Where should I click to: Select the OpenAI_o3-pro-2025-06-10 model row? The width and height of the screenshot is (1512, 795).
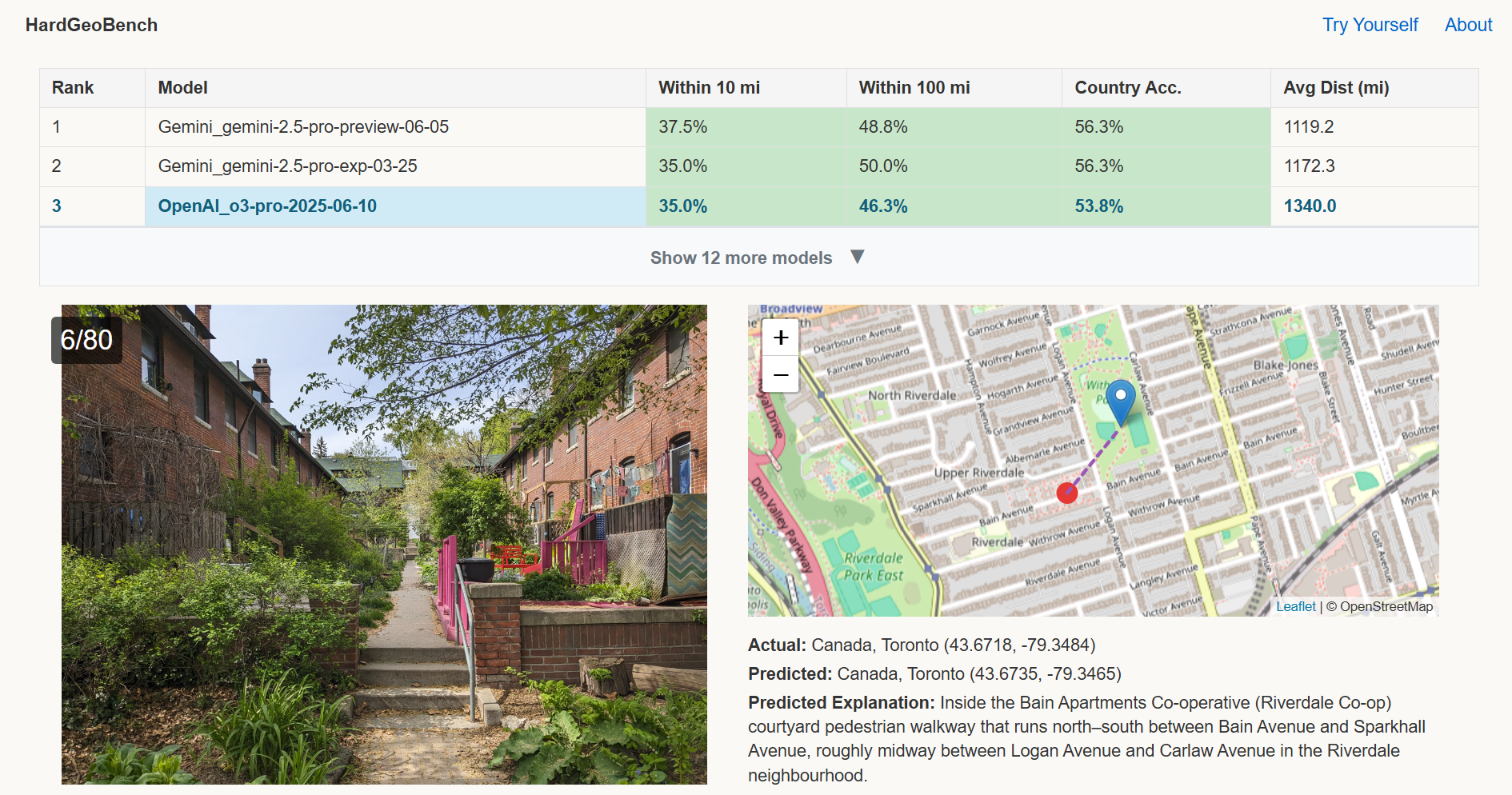click(267, 206)
